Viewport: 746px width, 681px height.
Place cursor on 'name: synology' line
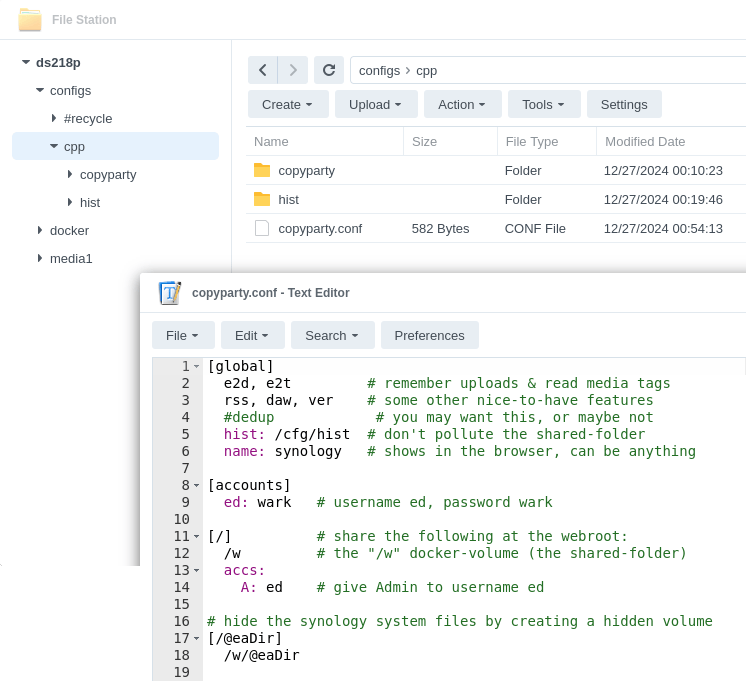point(283,451)
